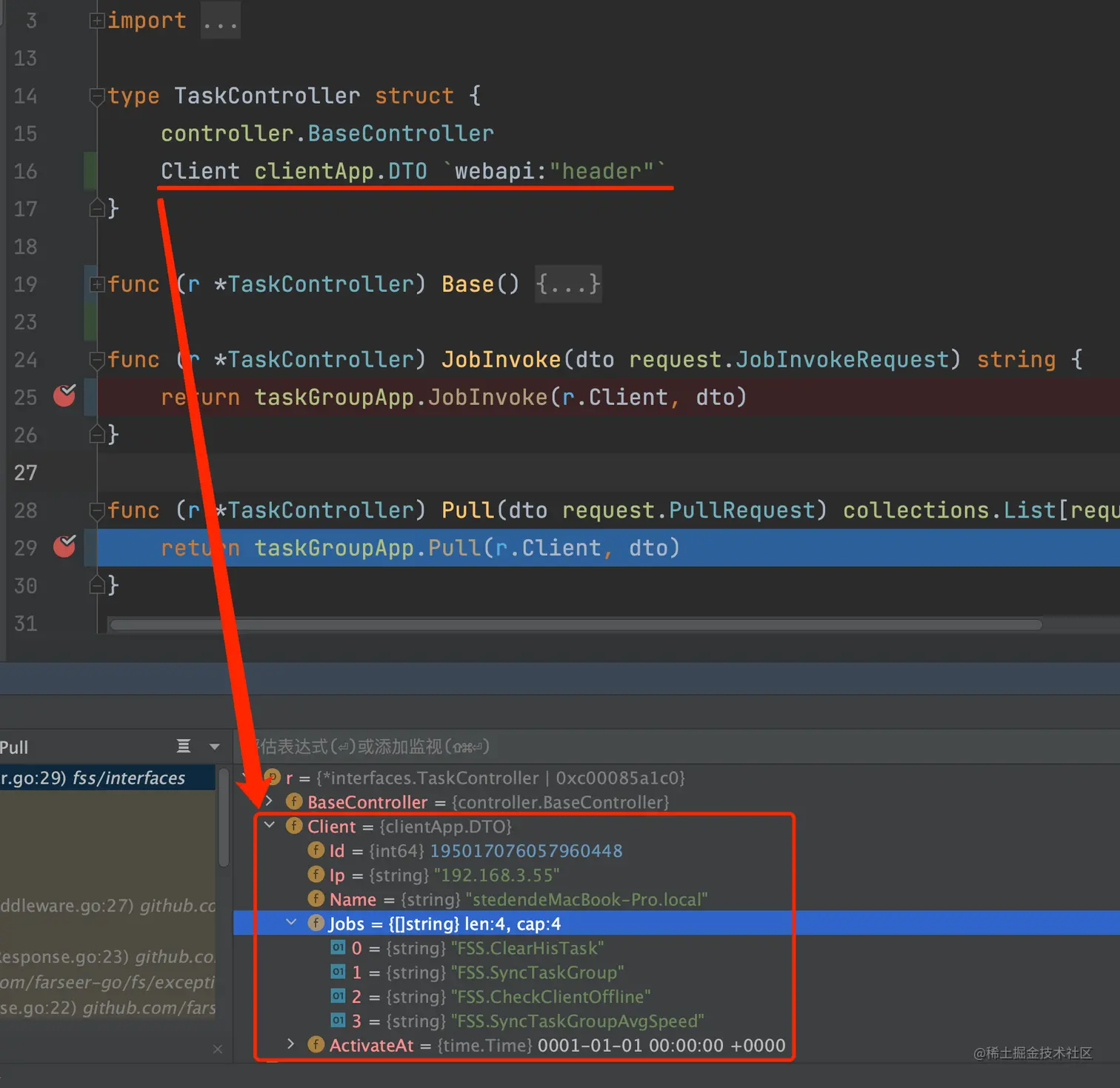Collapse the Jobs array in the debugger
Viewport: 1120px width, 1088px height.
(290, 923)
